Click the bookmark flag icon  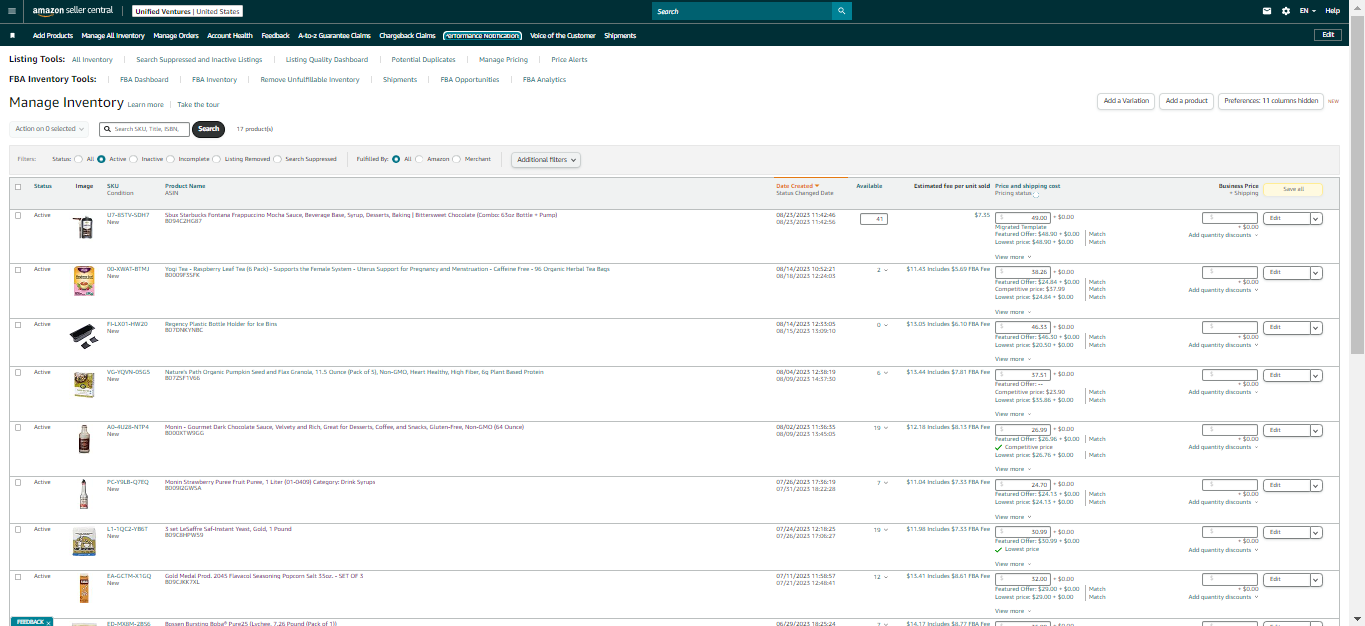[x=12, y=35]
